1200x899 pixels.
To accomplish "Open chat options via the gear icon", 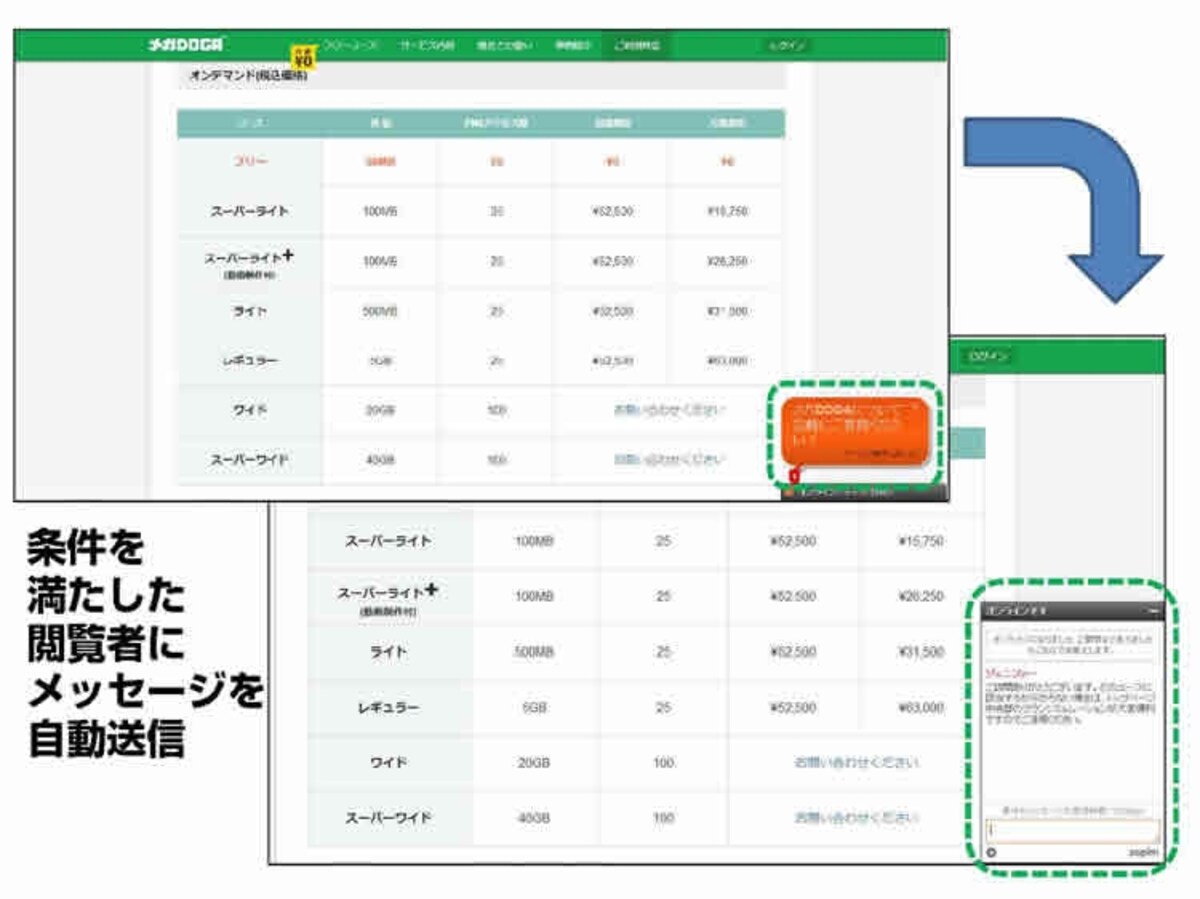I will pyautogui.click(x=992, y=852).
